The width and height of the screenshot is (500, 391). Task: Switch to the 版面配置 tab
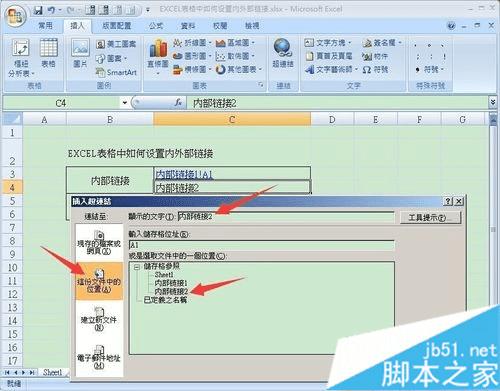pos(117,26)
